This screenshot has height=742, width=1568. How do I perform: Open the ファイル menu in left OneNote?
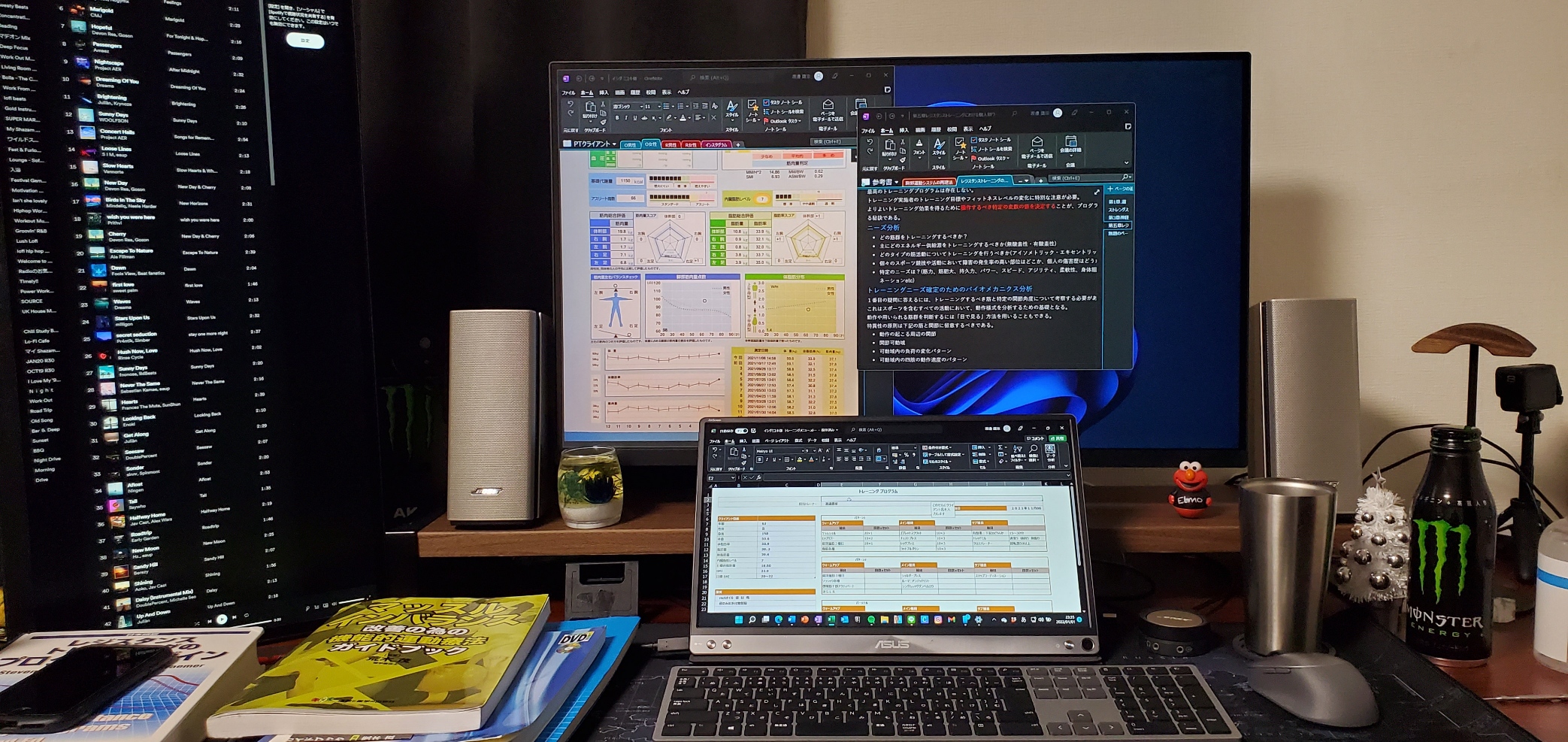[568, 92]
